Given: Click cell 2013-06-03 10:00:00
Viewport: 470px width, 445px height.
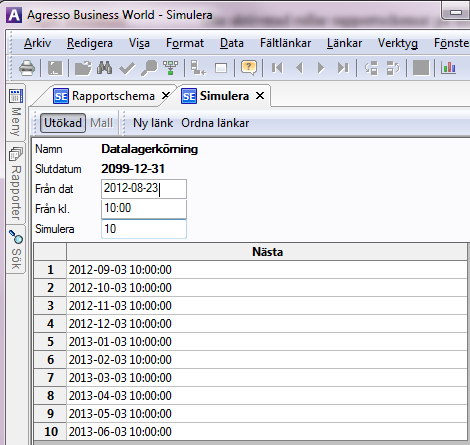Looking at the screenshot, I should 267,432.
